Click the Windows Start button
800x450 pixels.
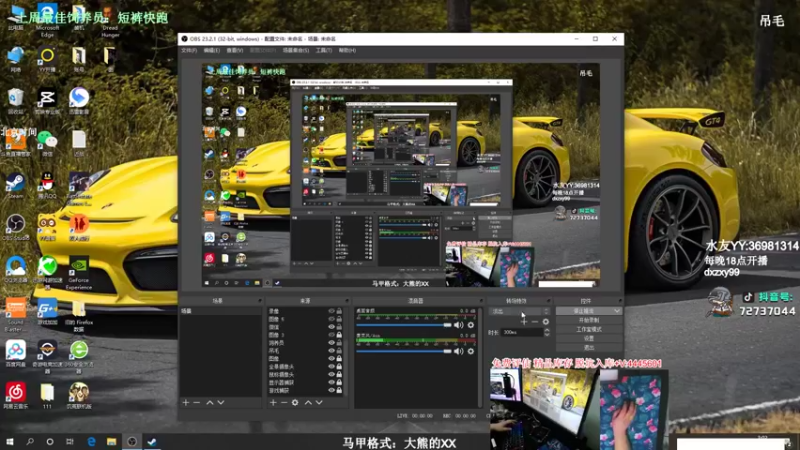[10, 441]
